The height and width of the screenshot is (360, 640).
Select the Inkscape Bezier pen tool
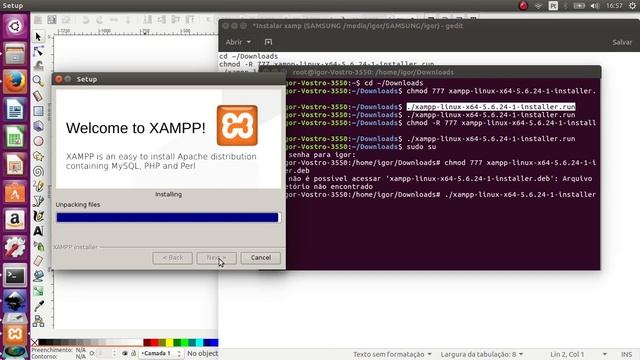38,201
